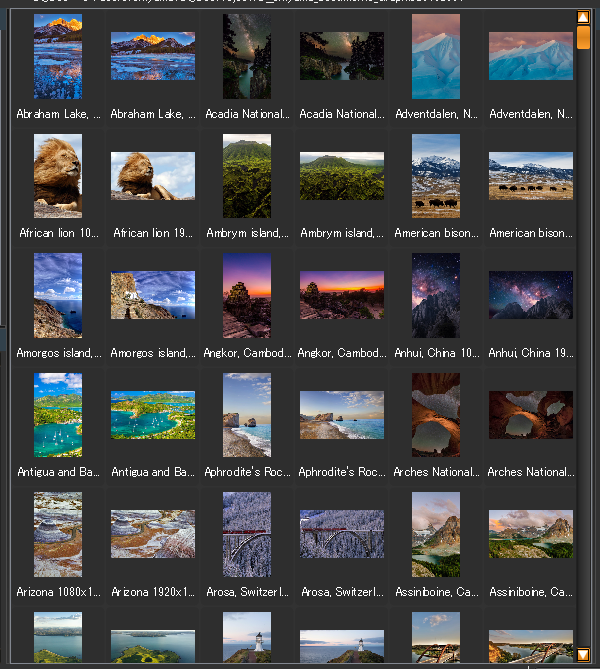Select the portrait American bison thumbnail
The width and height of the screenshot is (600, 669).
click(436, 176)
